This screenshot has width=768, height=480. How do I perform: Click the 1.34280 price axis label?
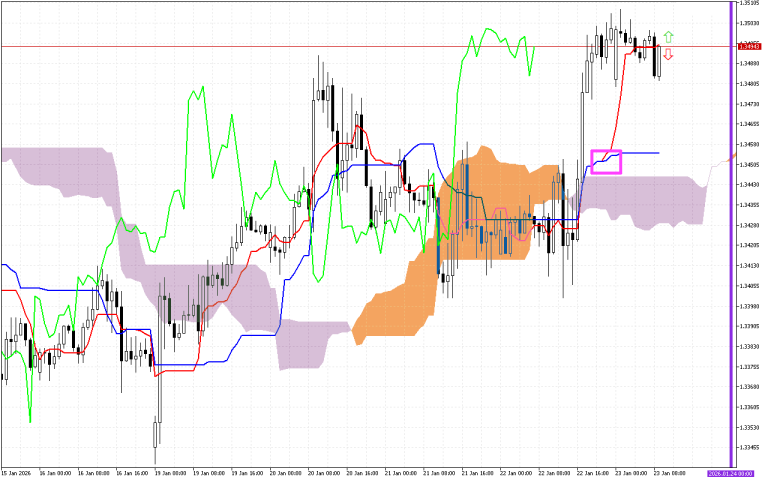click(x=750, y=225)
